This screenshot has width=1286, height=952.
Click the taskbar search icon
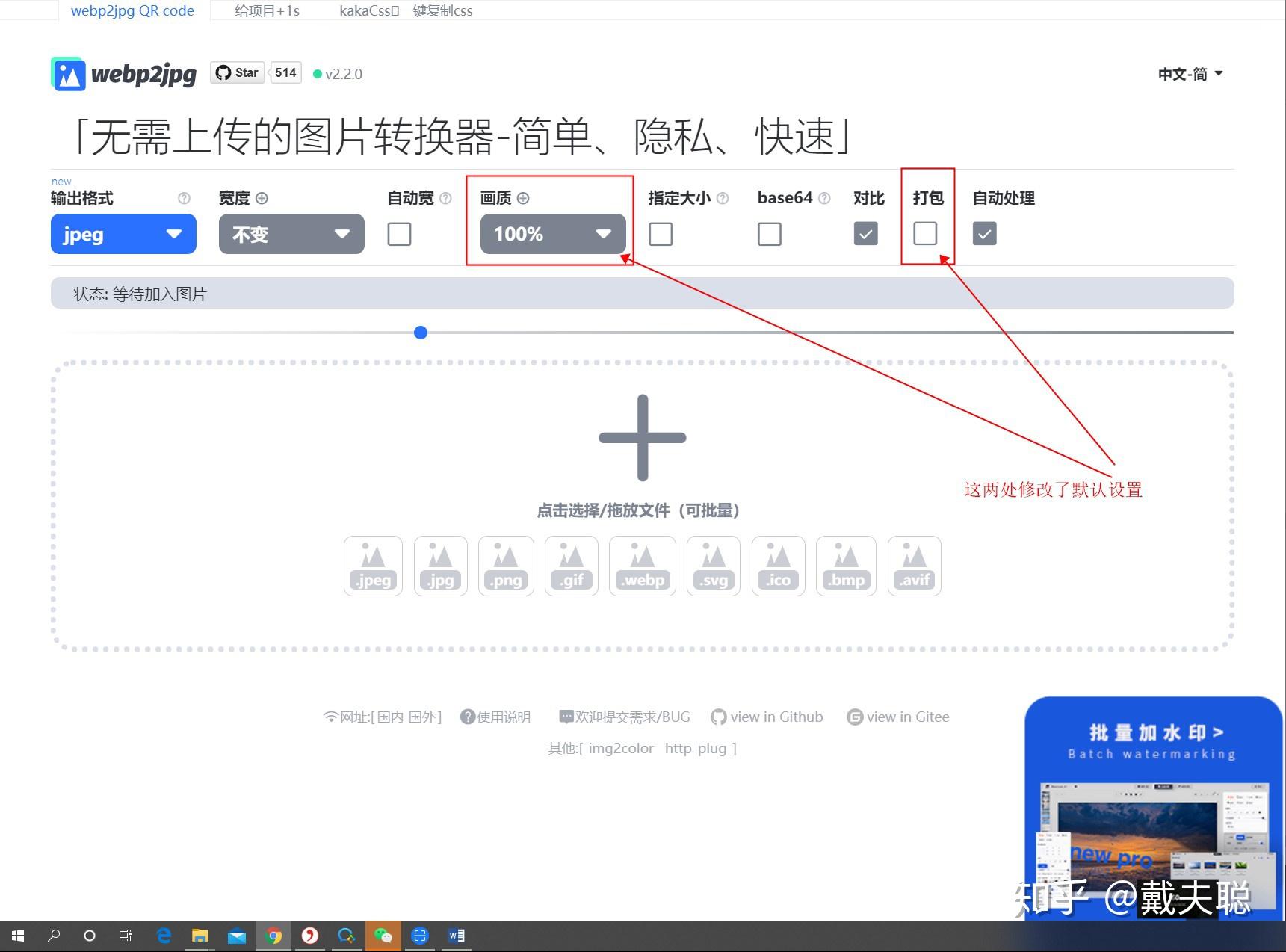click(54, 936)
